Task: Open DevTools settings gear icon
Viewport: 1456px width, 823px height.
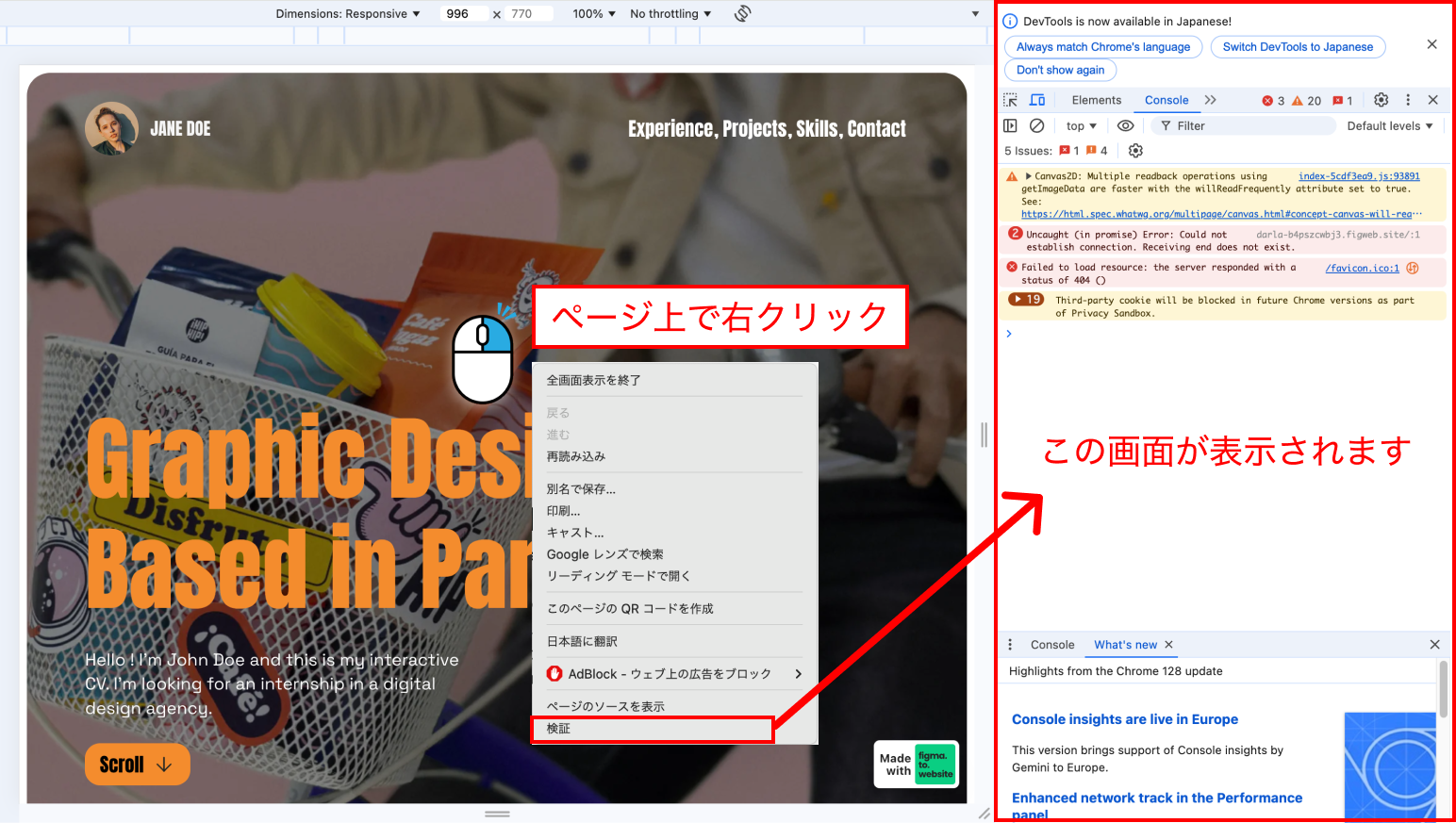Action: point(1381,100)
